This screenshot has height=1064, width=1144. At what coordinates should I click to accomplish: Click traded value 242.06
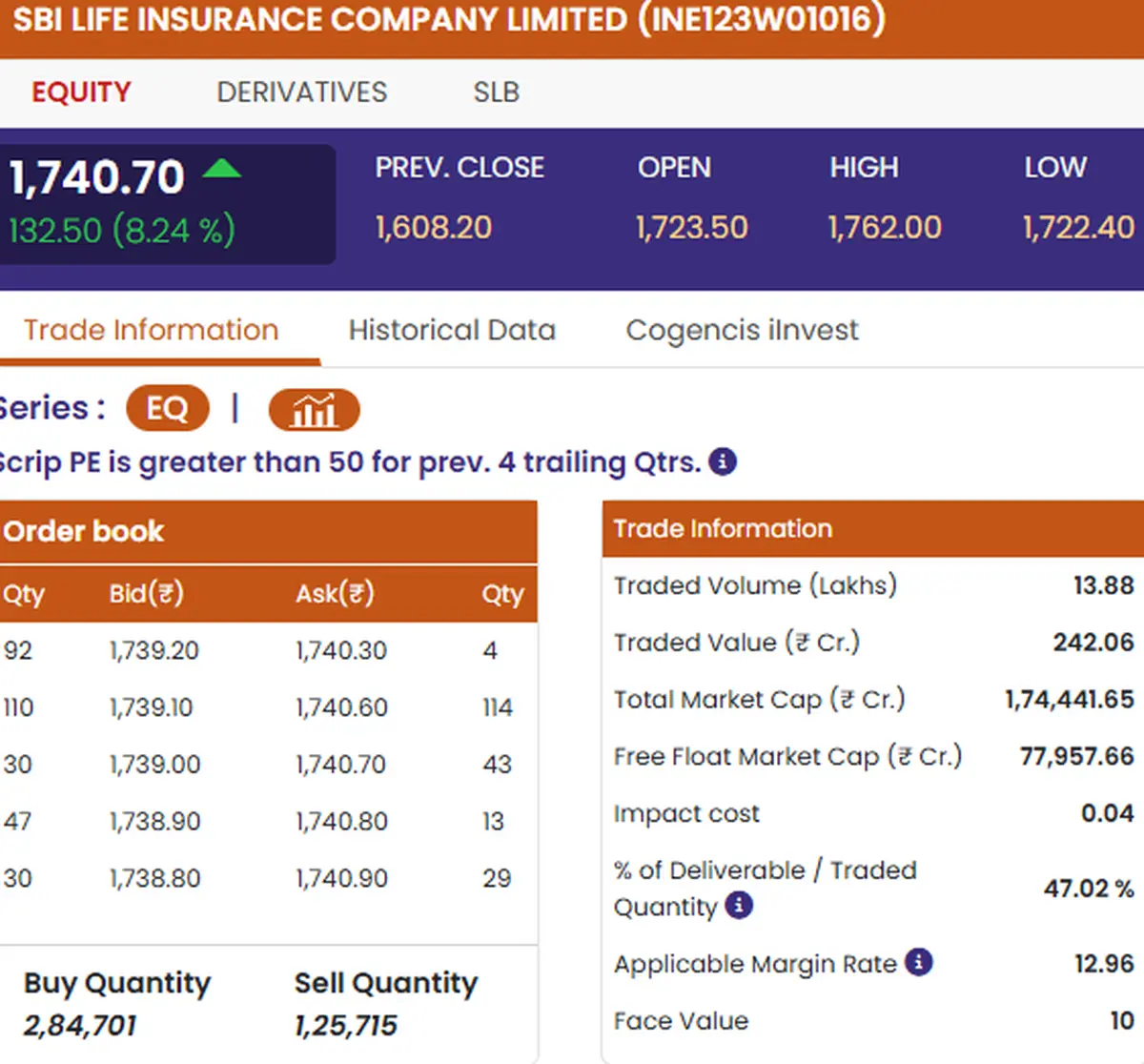(1093, 643)
